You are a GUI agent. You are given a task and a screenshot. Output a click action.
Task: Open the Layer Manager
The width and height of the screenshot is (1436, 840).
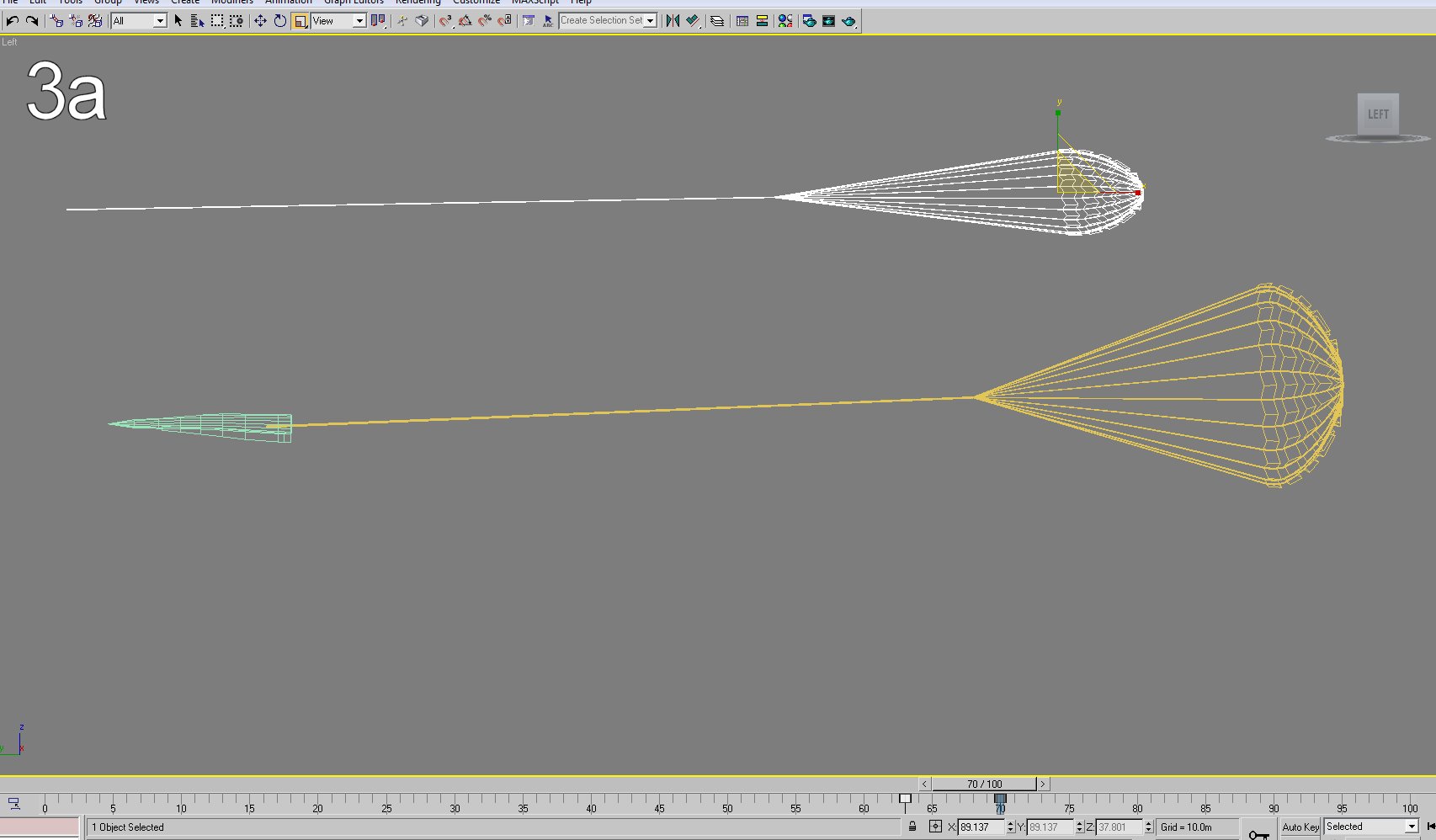pos(717,21)
